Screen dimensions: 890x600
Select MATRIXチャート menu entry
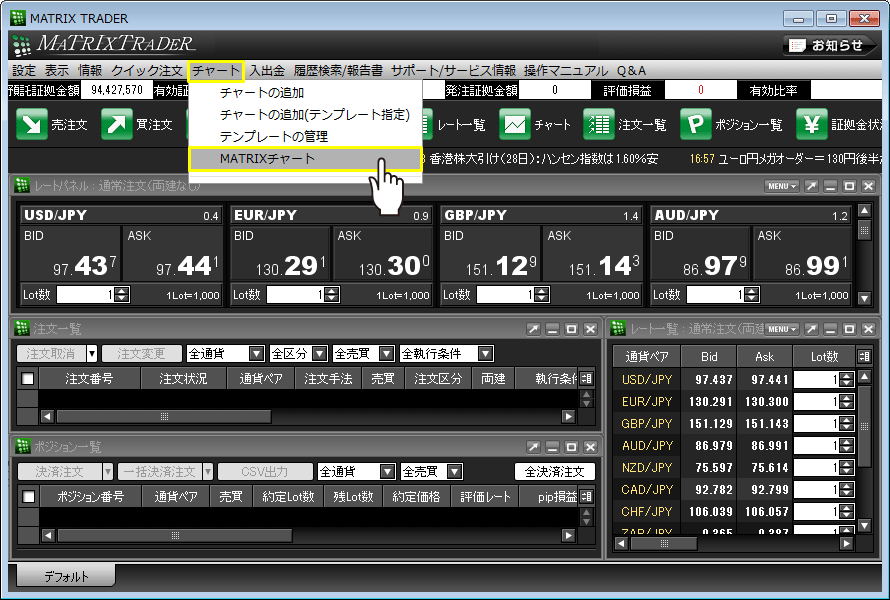[306, 159]
